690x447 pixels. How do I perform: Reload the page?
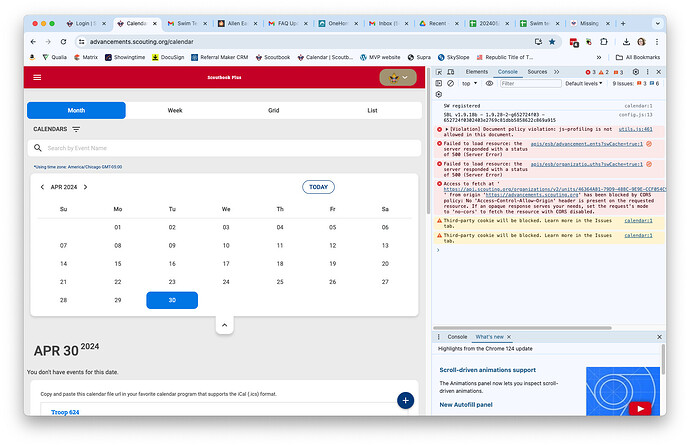coord(63,42)
